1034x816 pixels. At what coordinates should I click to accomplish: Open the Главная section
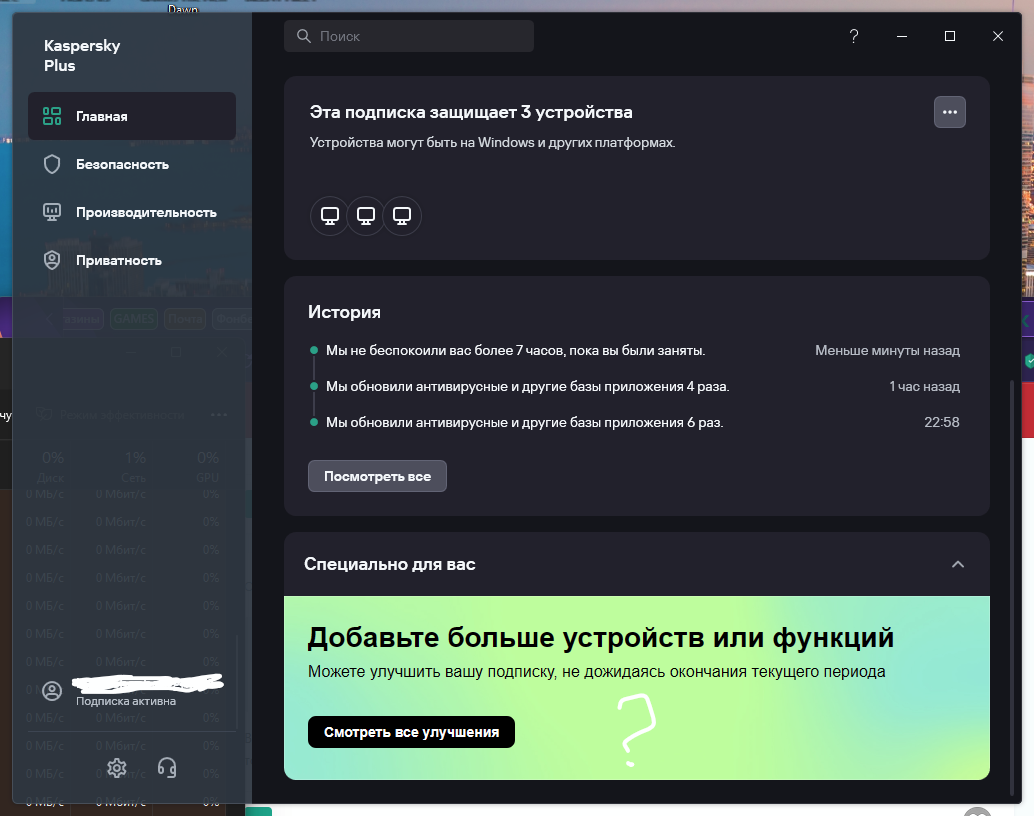point(132,116)
